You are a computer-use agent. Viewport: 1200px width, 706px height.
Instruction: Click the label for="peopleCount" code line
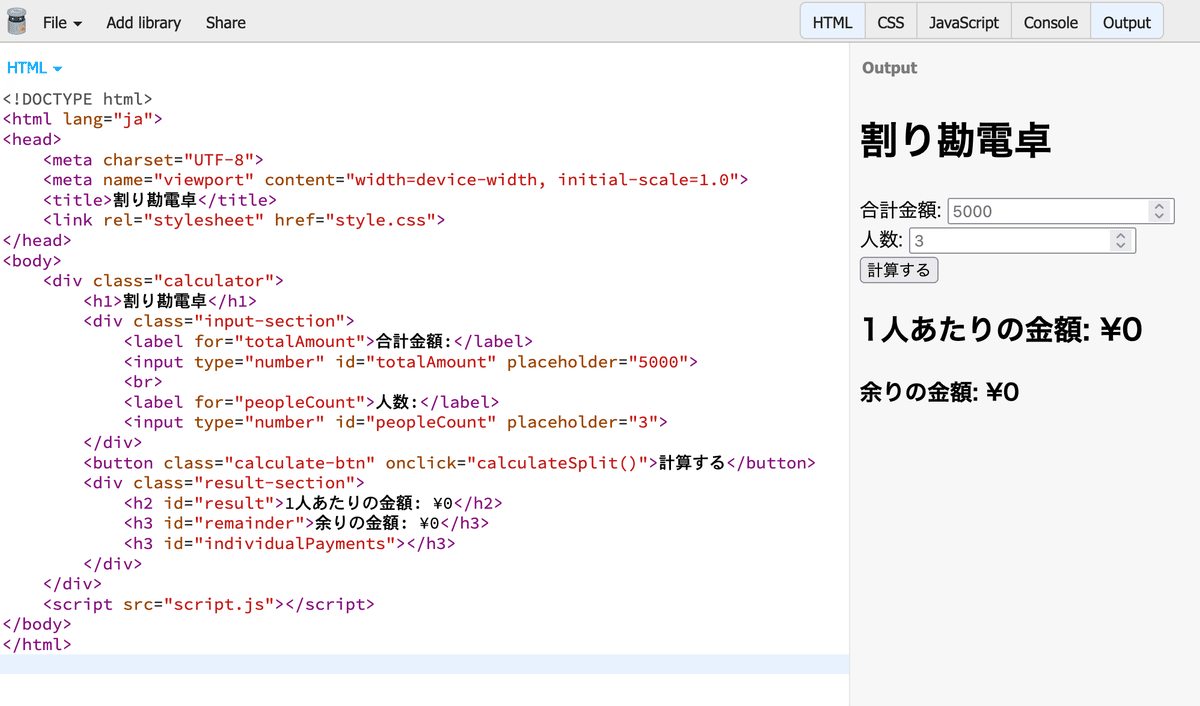tap(311, 402)
